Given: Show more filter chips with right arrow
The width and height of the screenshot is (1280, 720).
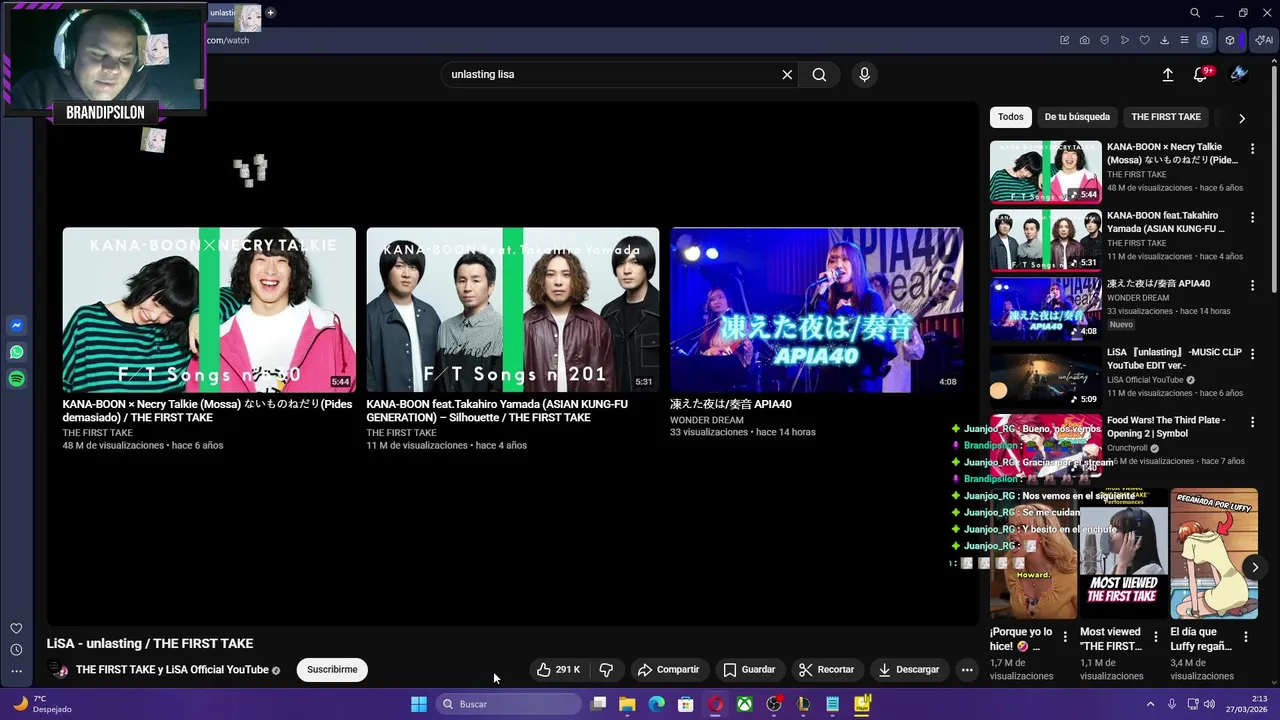Looking at the screenshot, I should 1242,118.
